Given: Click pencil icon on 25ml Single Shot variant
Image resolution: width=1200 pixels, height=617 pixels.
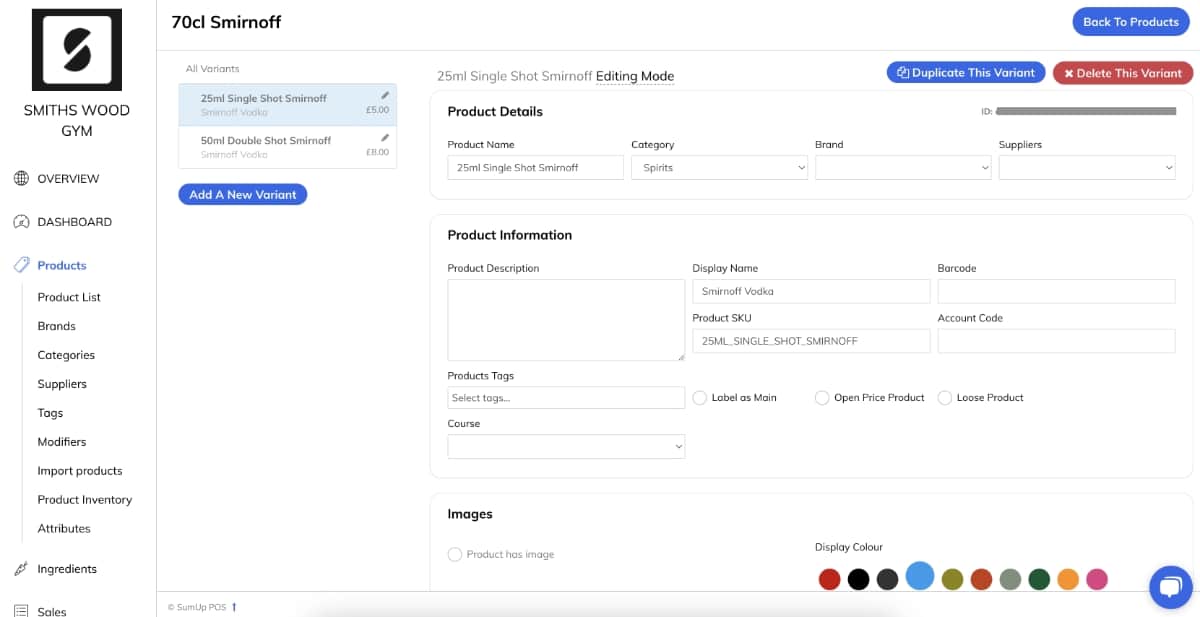Looking at the screenshot, I should click(385, 96).
